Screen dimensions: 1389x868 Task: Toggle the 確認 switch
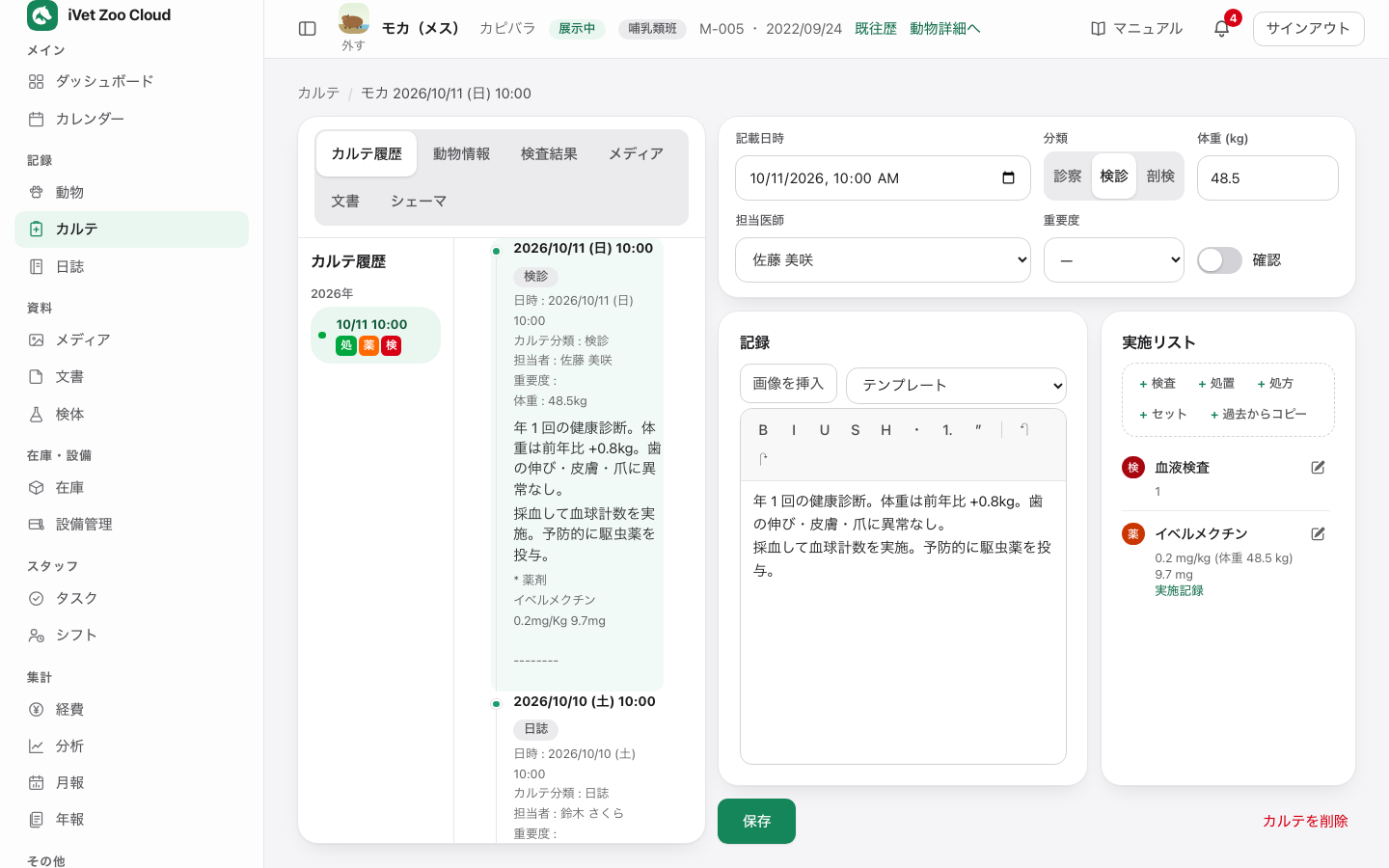tap(1219, 260)
